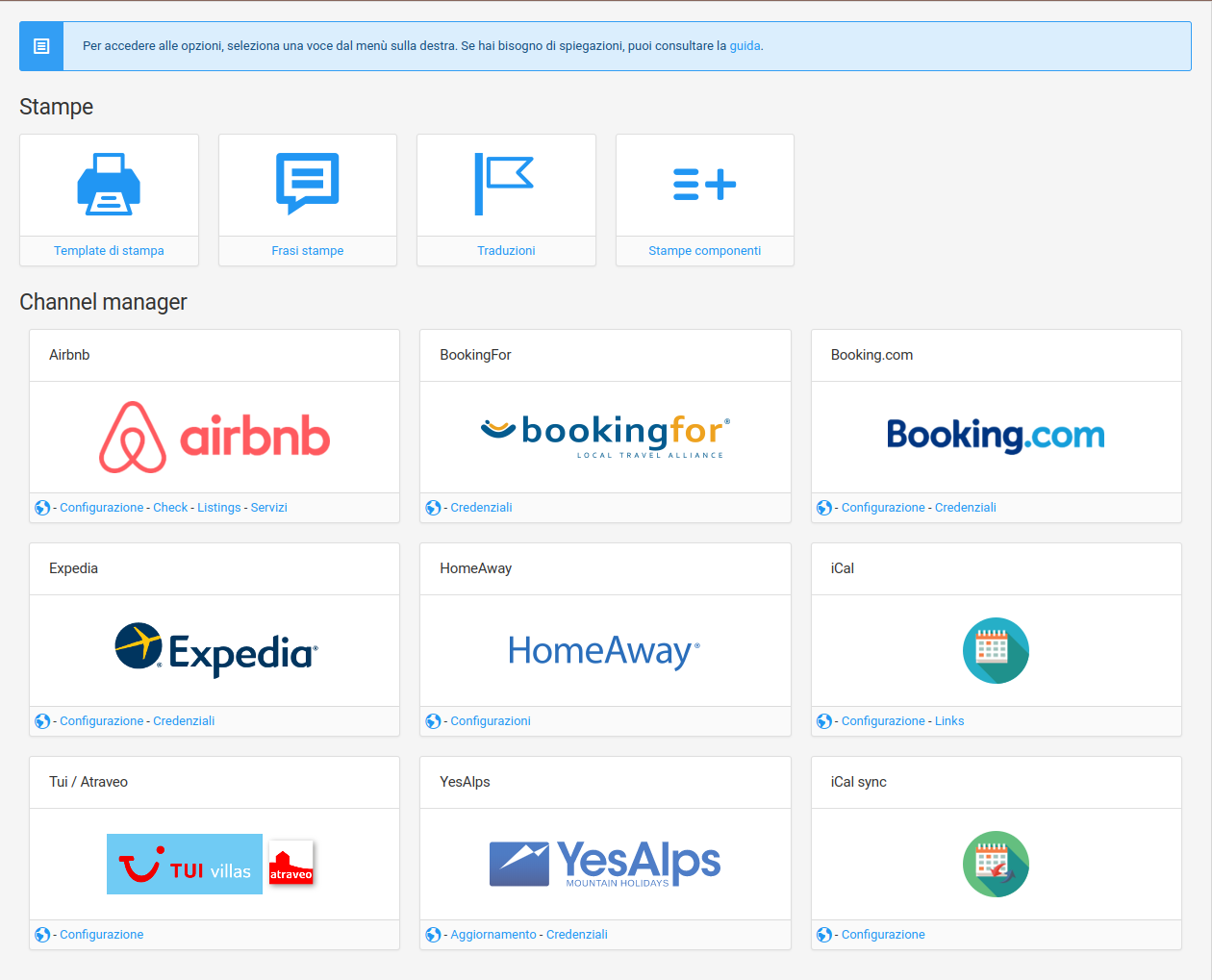The height and width of the screenshot is (980, 1212).
Task: Open the Frasi stampe link
Action: click(x=308, y=251)
